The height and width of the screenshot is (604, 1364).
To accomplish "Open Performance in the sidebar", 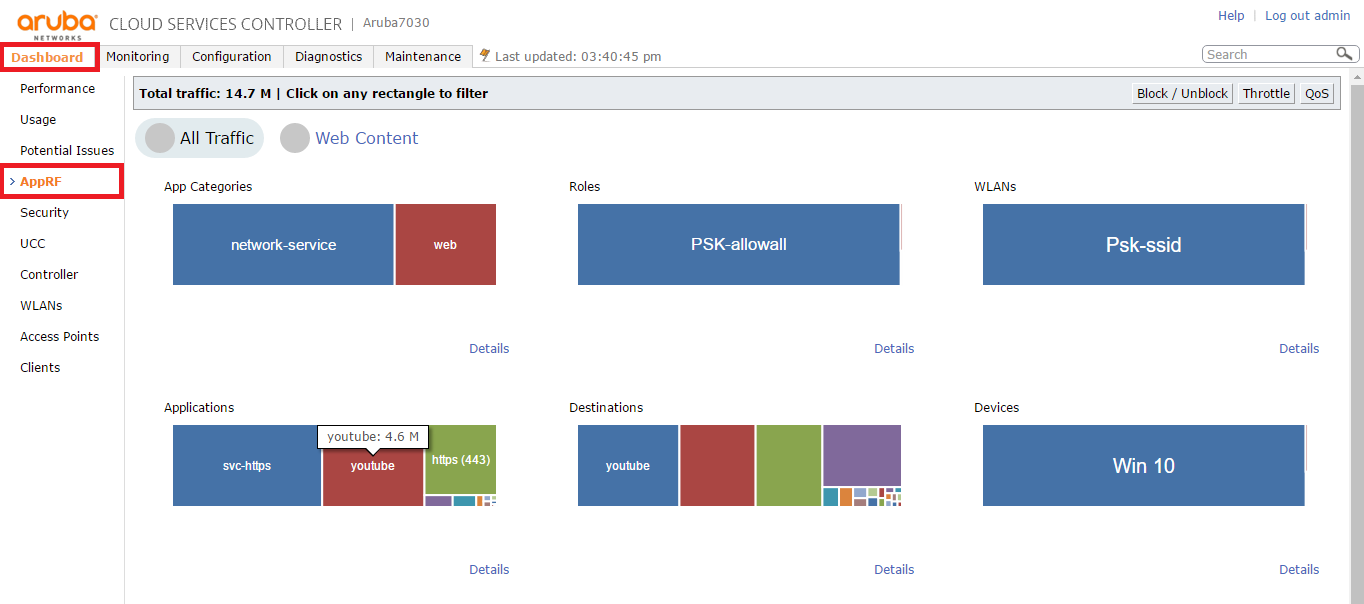I will [58, 88].
